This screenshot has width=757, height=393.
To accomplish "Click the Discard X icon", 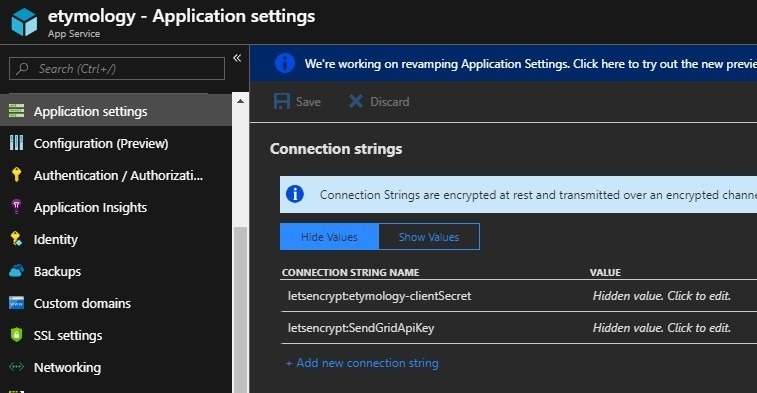I will coord(356,101).
